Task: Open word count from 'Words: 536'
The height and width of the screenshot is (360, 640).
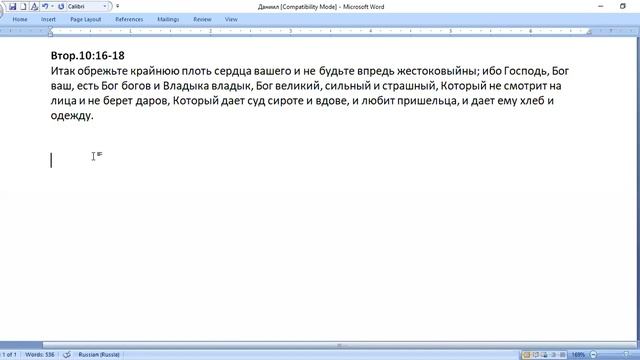Action: coord(40,355)
